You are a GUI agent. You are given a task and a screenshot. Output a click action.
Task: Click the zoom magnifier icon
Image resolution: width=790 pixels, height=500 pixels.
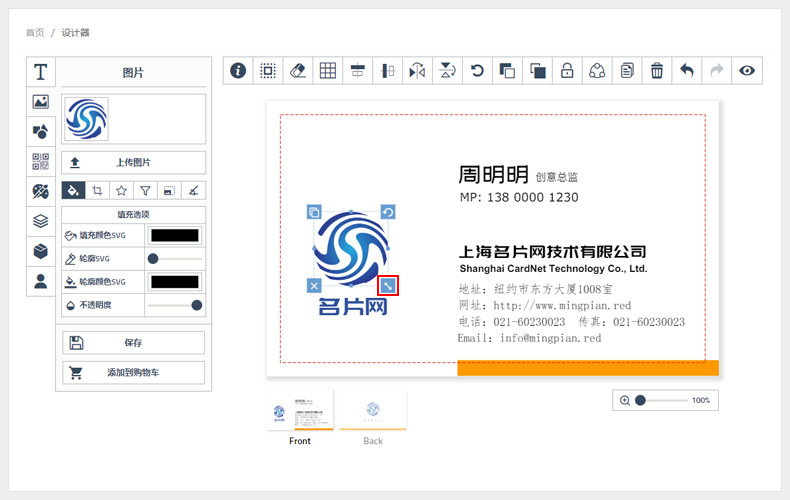coord(625,400)
